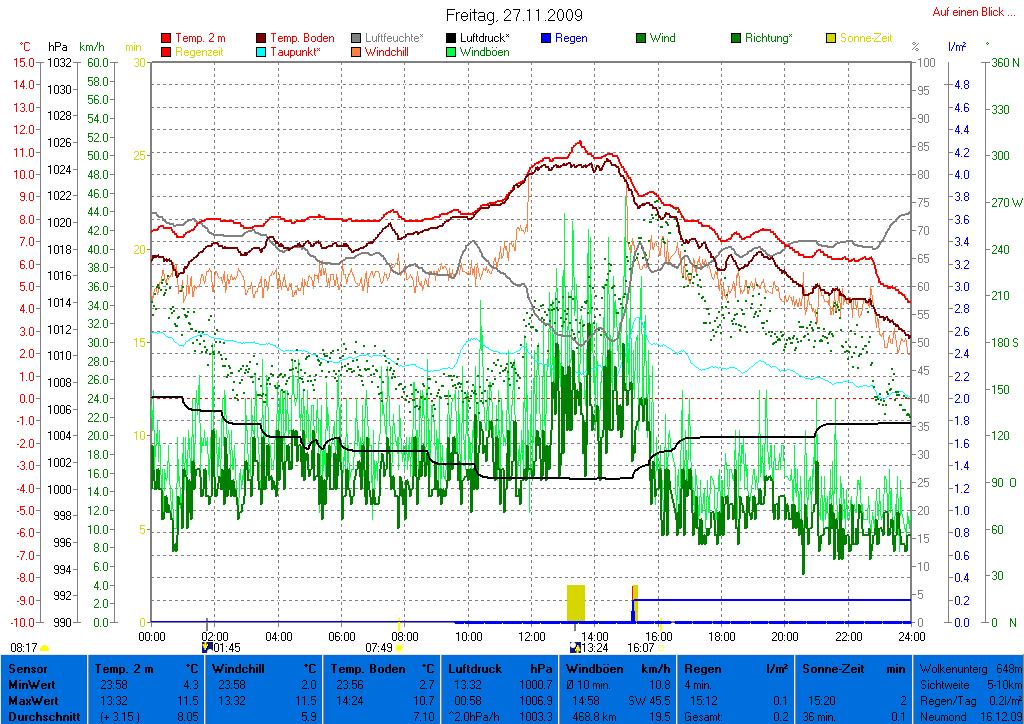The image size is (1024, 724).
Task: Click the moon icon beside 01:45
Action: click(x=207, y=648)
